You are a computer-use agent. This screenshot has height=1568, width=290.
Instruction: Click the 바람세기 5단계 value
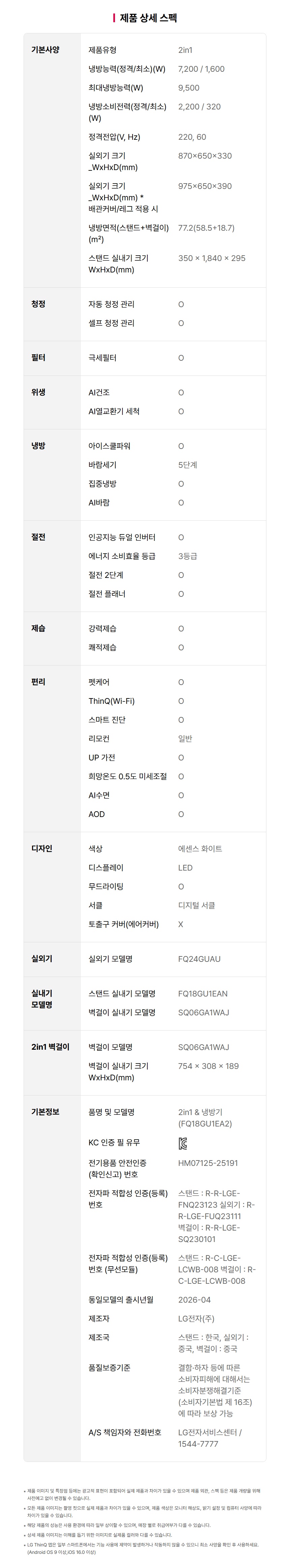[187, 464]
